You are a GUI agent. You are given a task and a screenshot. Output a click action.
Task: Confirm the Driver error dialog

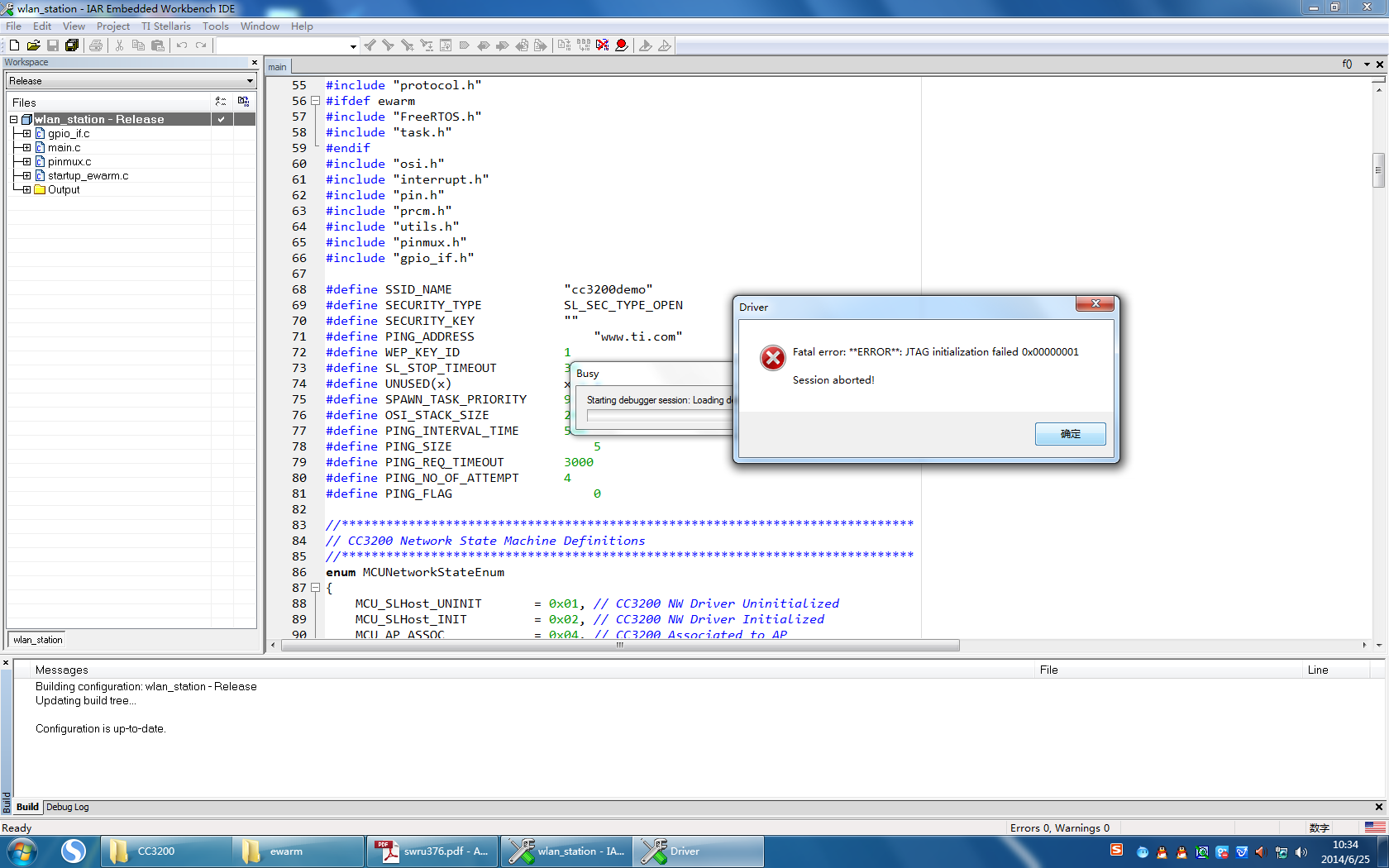(x=1070, y=434)
